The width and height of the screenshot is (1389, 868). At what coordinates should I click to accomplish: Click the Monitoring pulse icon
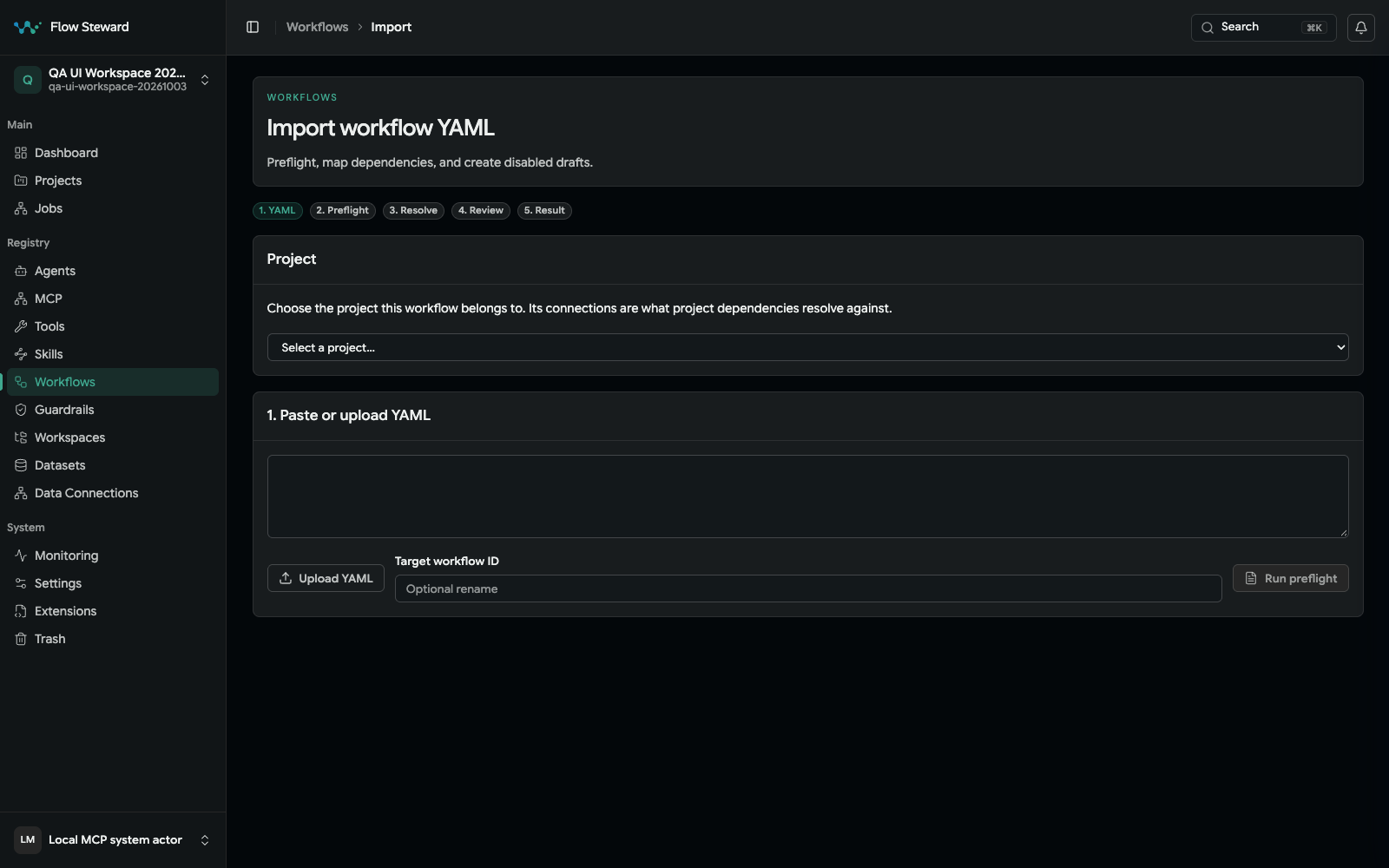(x=21, y=556)
